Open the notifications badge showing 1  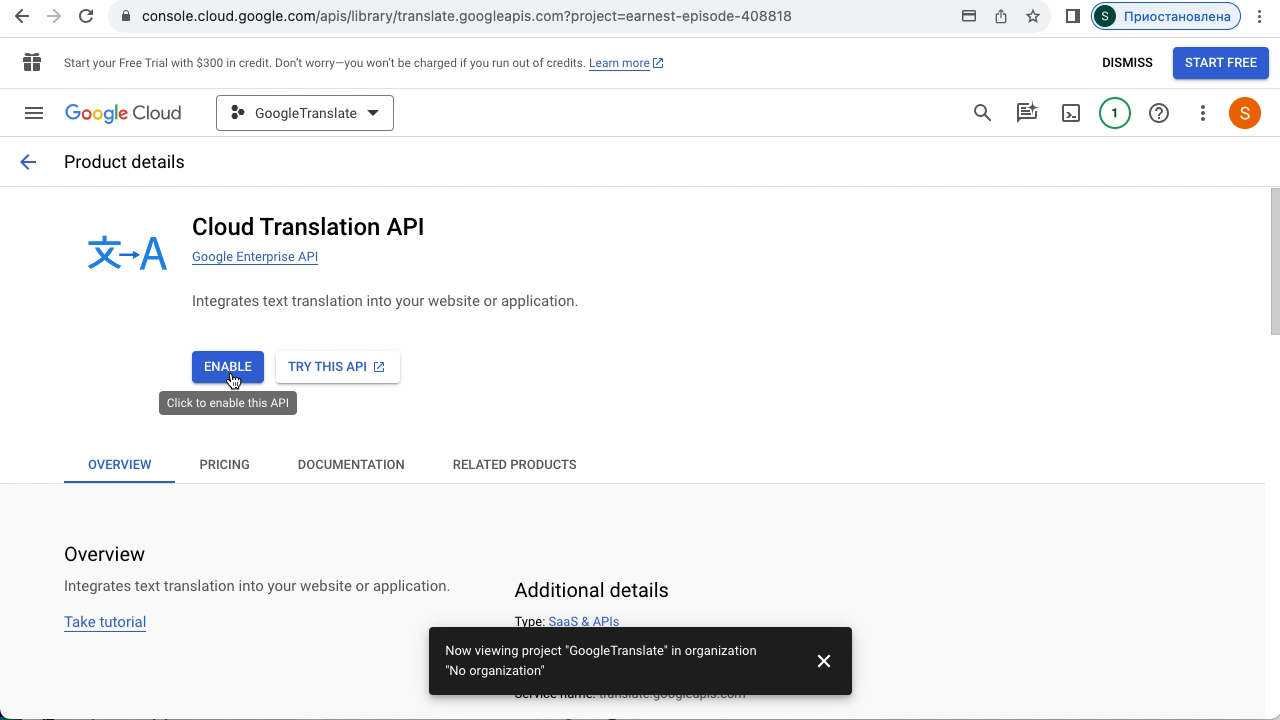click(x=1114, y=113)
